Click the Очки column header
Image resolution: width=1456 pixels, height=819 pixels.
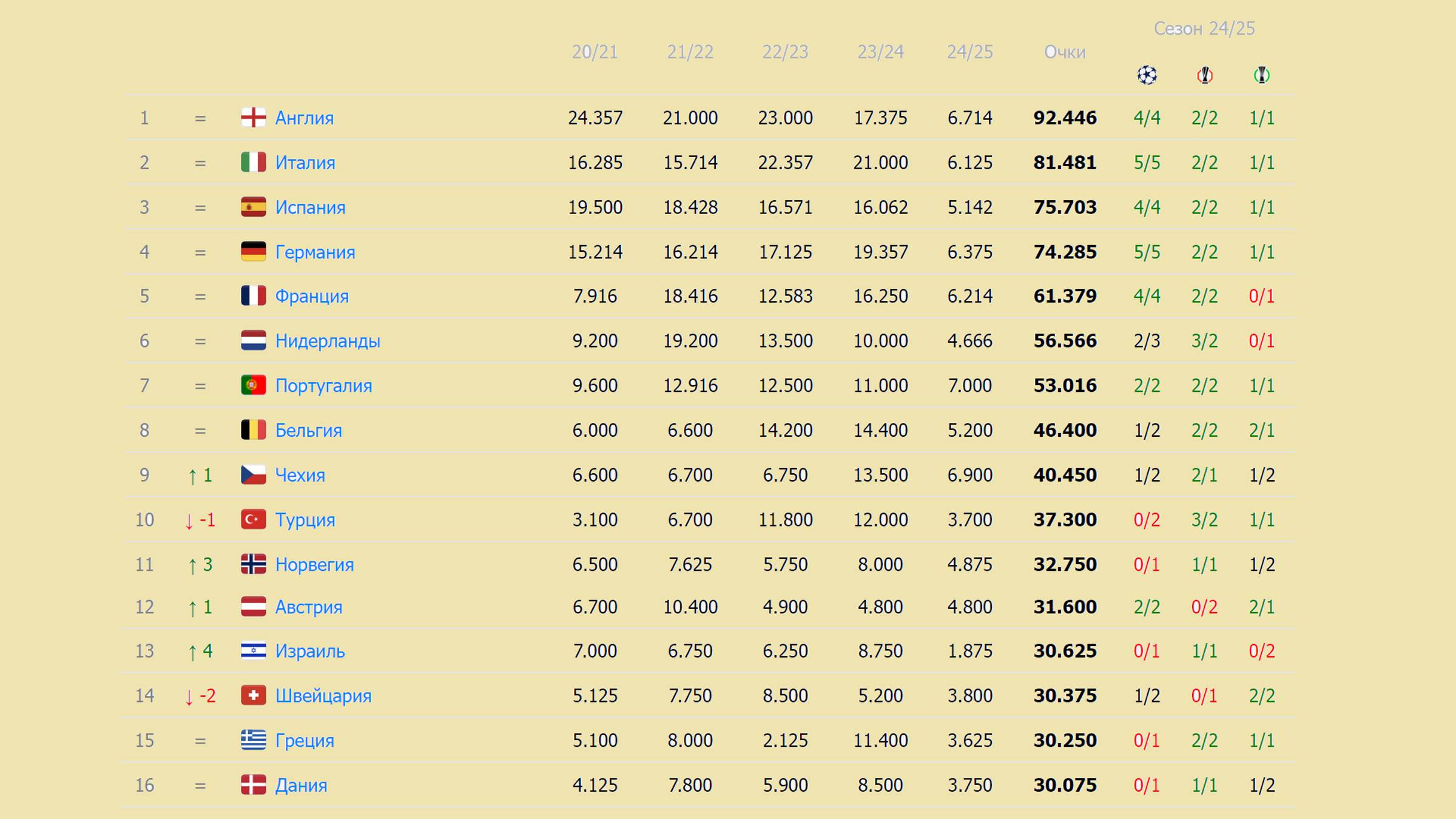(1065, 52)
